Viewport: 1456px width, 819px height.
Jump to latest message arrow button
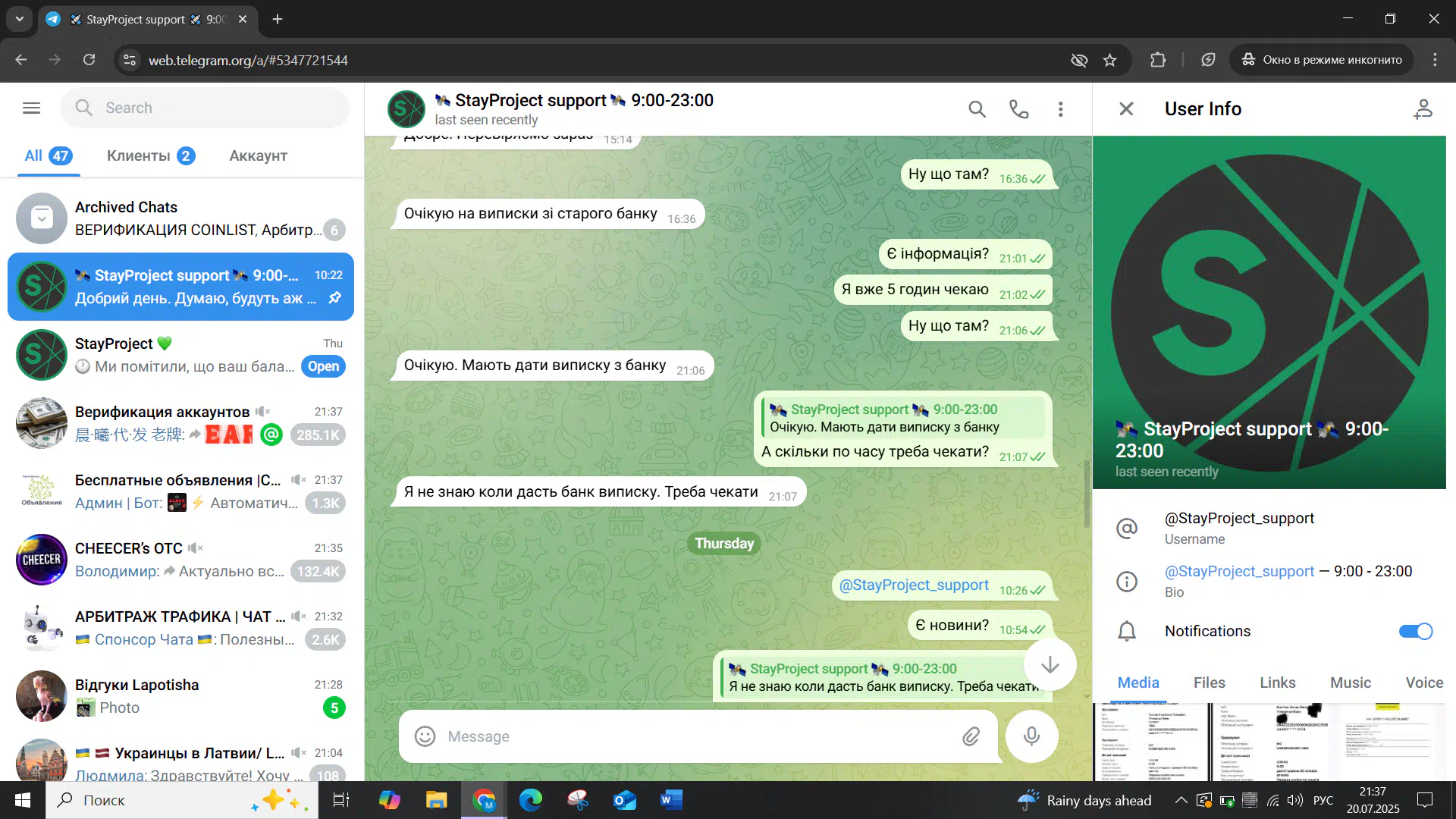[1050, 665]
